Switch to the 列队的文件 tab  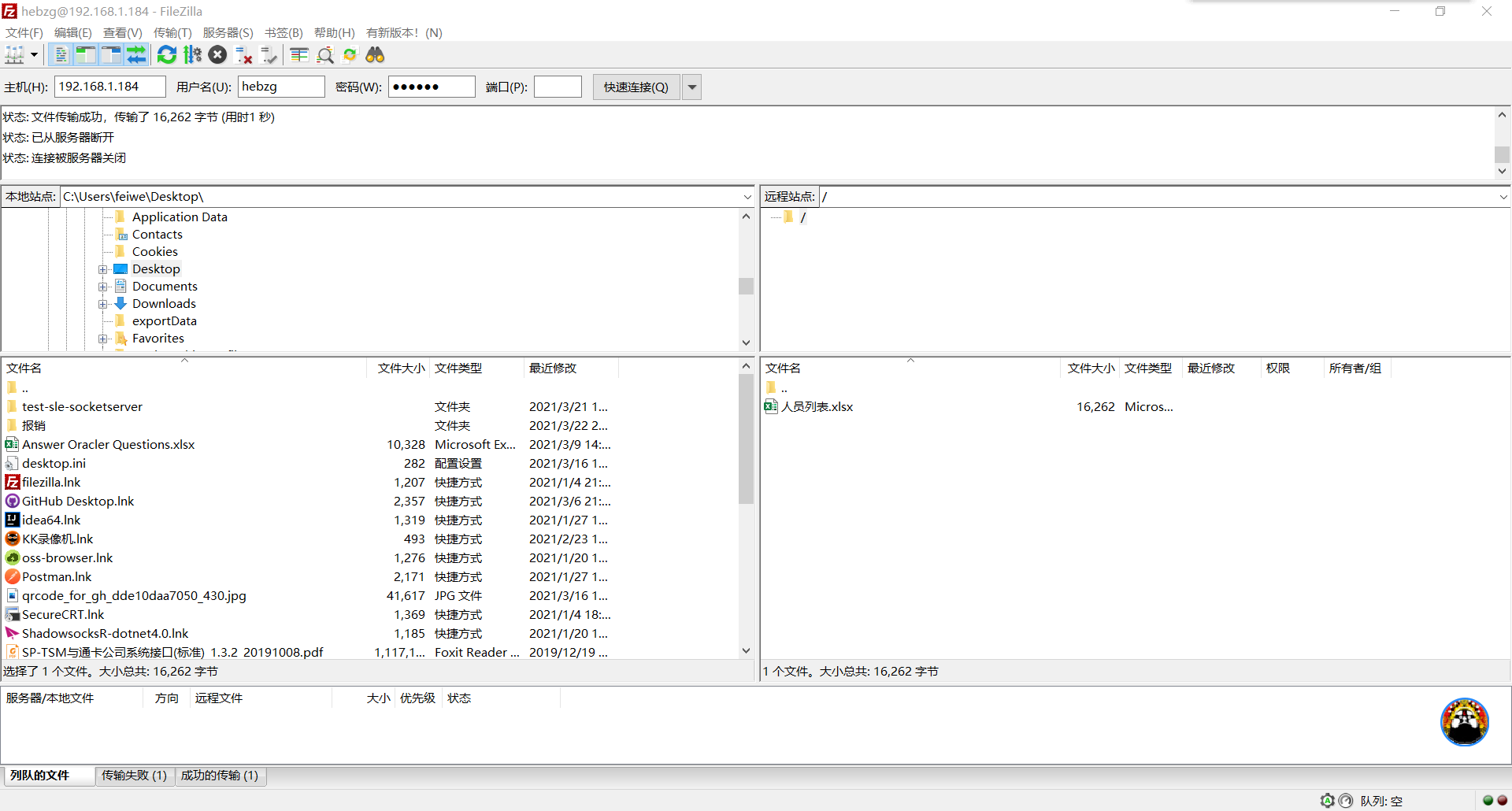tap(49, 776)
